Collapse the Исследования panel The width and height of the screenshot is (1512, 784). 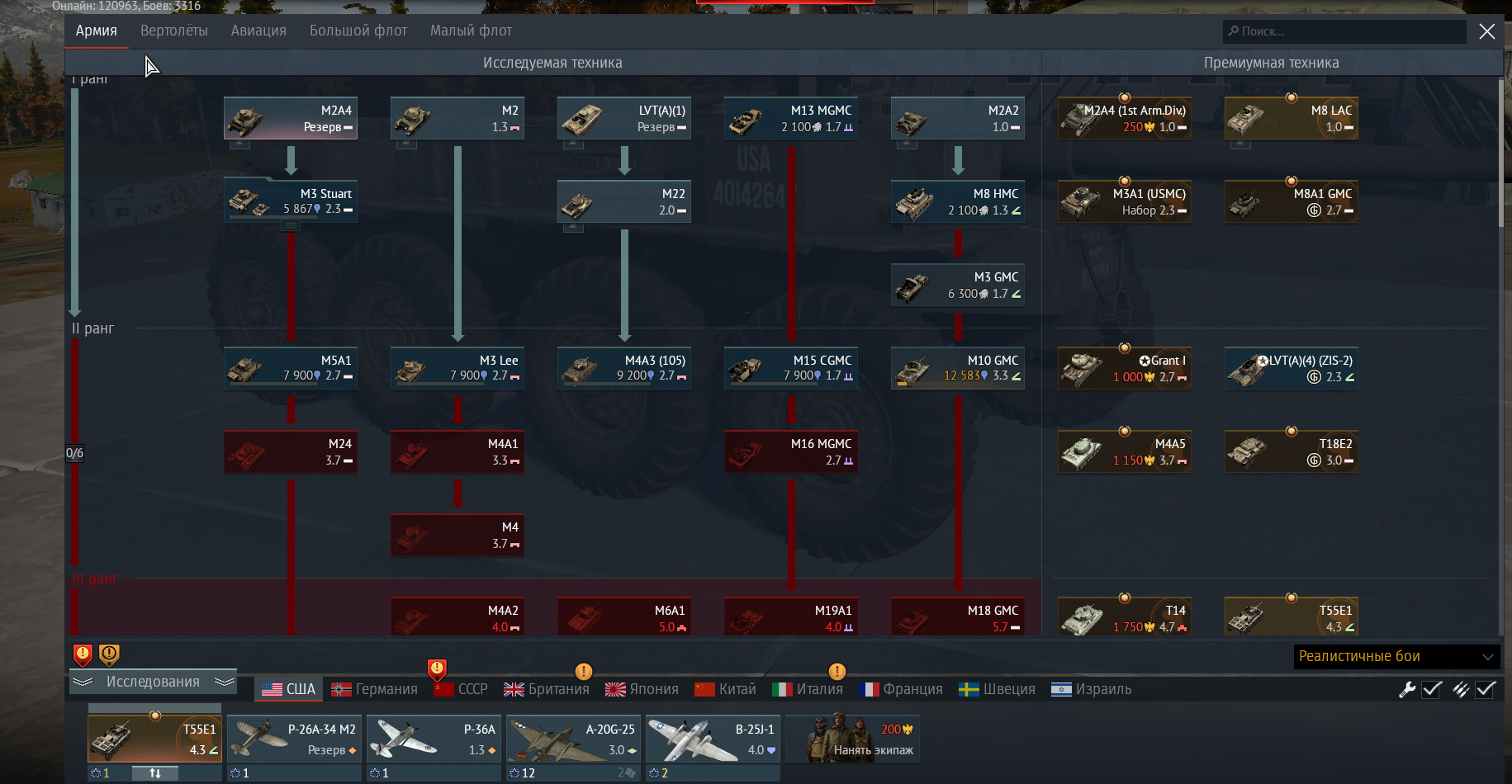tap(153, 682)
